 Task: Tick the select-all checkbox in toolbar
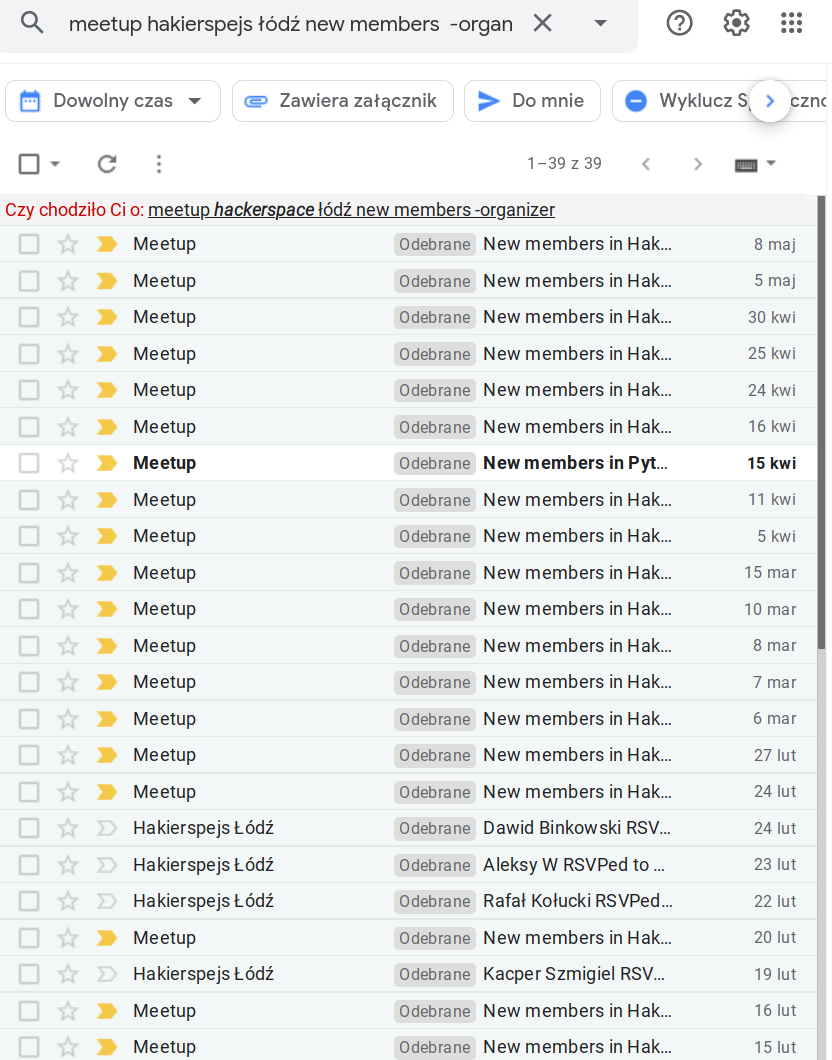(29, 164)
